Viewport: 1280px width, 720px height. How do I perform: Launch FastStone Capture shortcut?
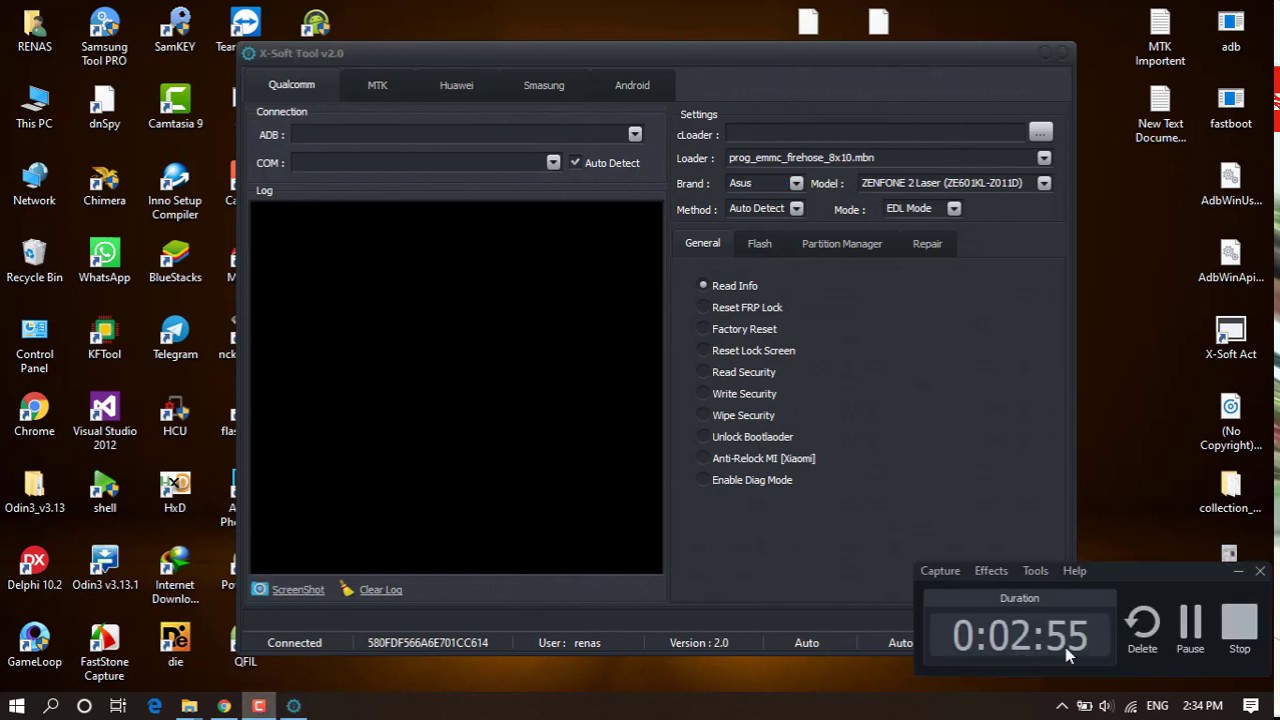click(104, 653)
